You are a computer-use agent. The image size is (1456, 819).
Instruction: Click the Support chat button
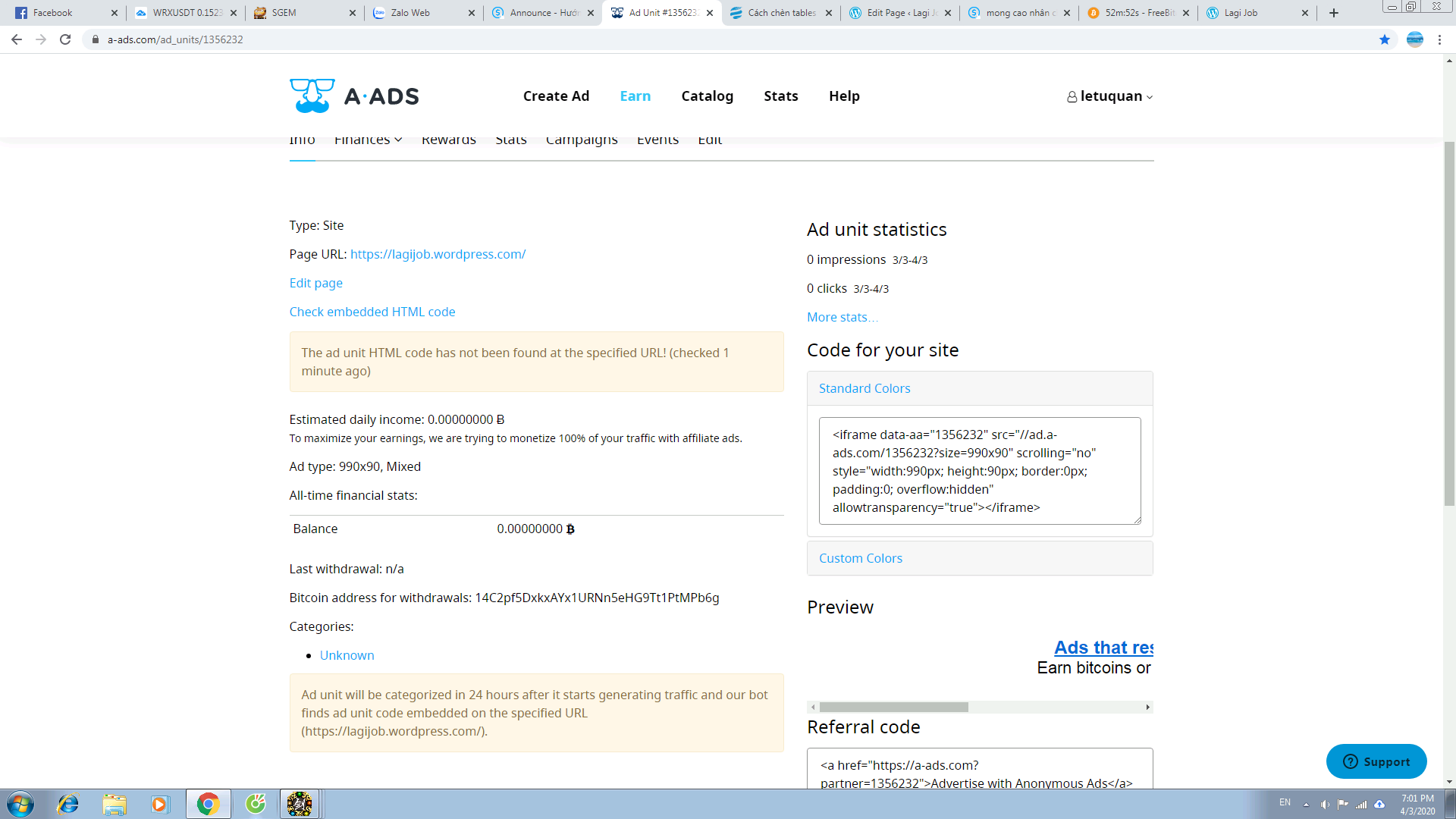pyautogui.click(x=1376, y=761)
